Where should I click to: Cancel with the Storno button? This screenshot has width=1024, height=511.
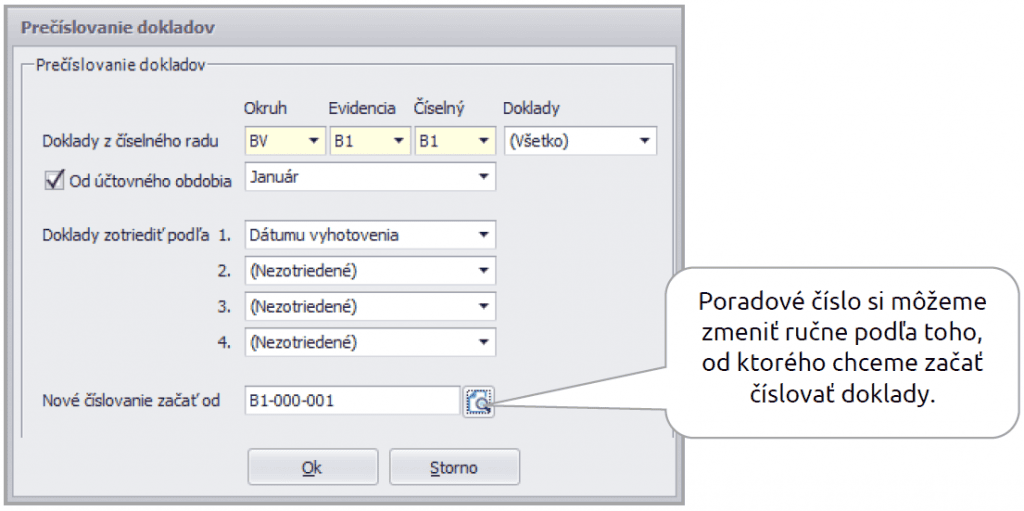pos(454,467)
